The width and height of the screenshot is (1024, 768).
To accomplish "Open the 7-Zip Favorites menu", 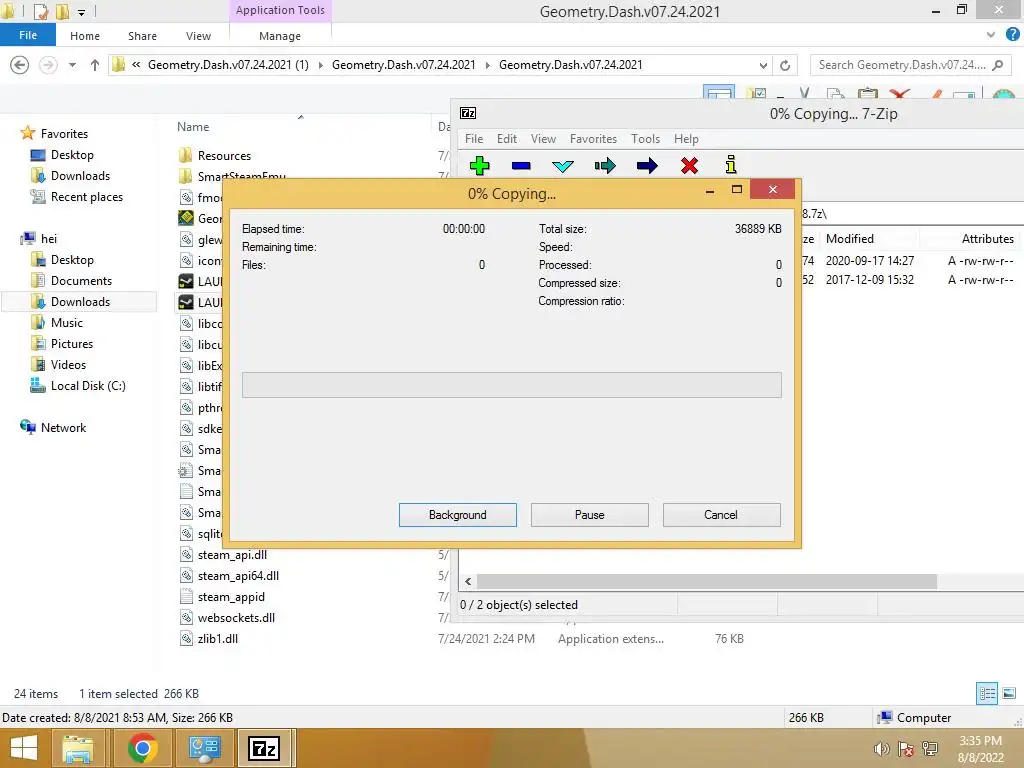I will (x=593, y=138).
